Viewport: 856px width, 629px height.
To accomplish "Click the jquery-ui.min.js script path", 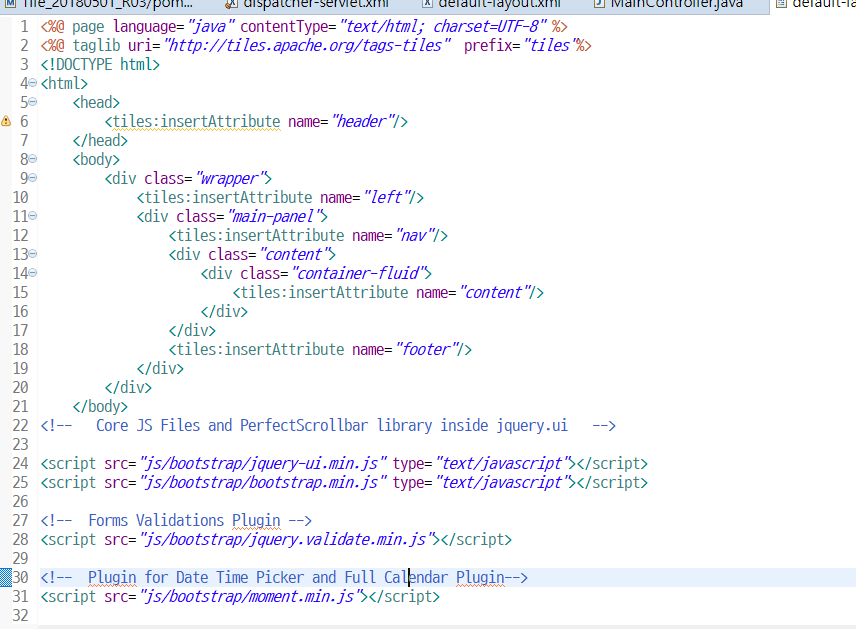I will point(264,464).
